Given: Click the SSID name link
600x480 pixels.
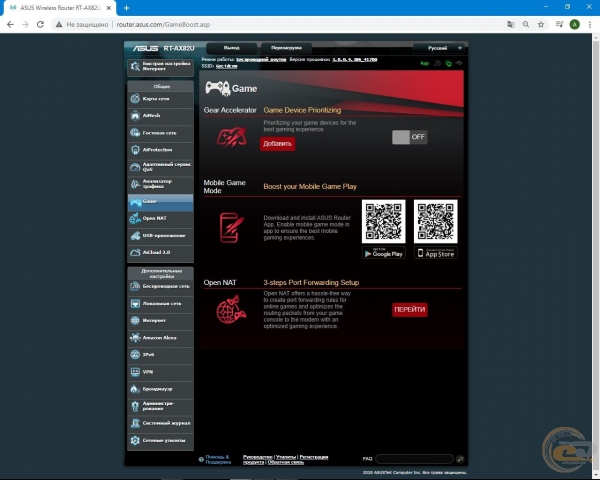Looking at the screenshot, I should pyautogui.click(x=227, y=66).
